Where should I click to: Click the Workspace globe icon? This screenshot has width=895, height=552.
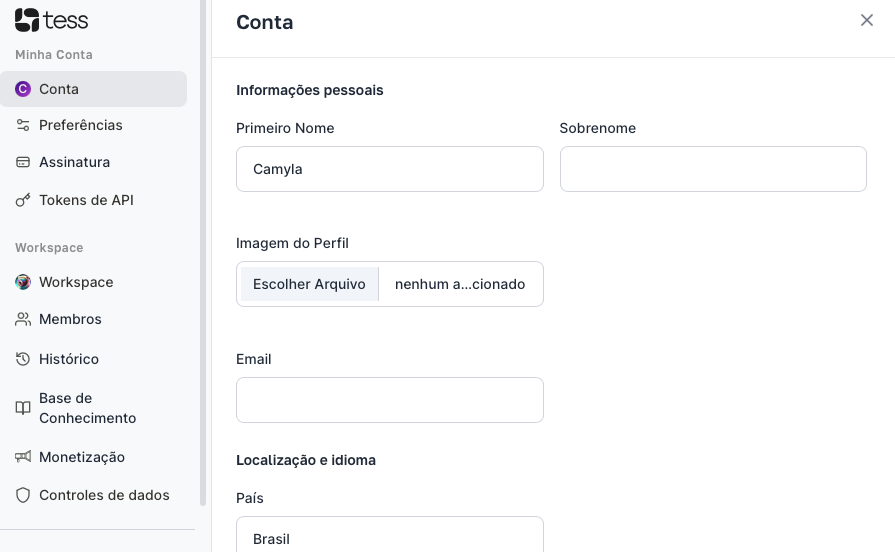23,282
